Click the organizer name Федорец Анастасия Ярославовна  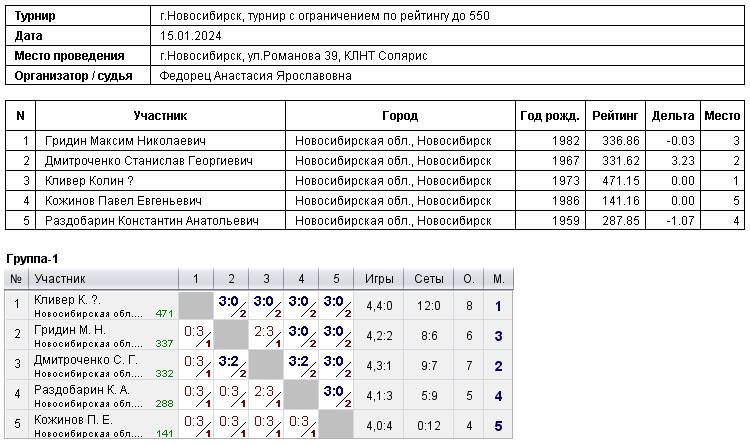pos(255,75)
